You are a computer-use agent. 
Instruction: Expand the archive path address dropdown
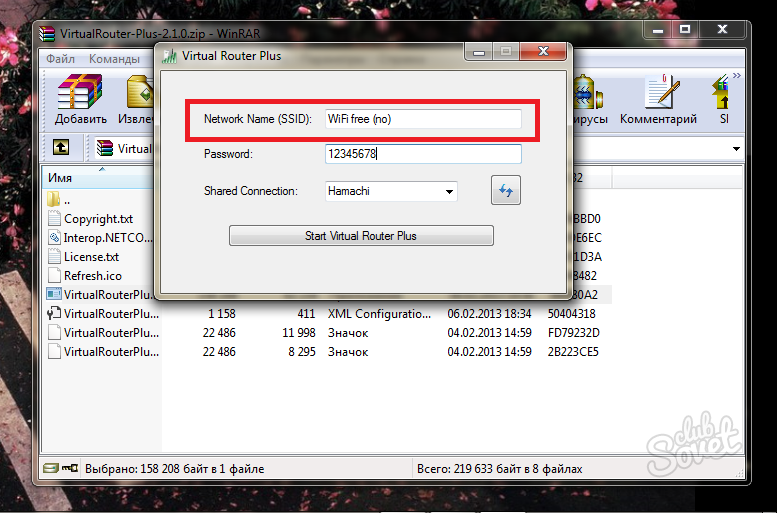coord(736,148)
